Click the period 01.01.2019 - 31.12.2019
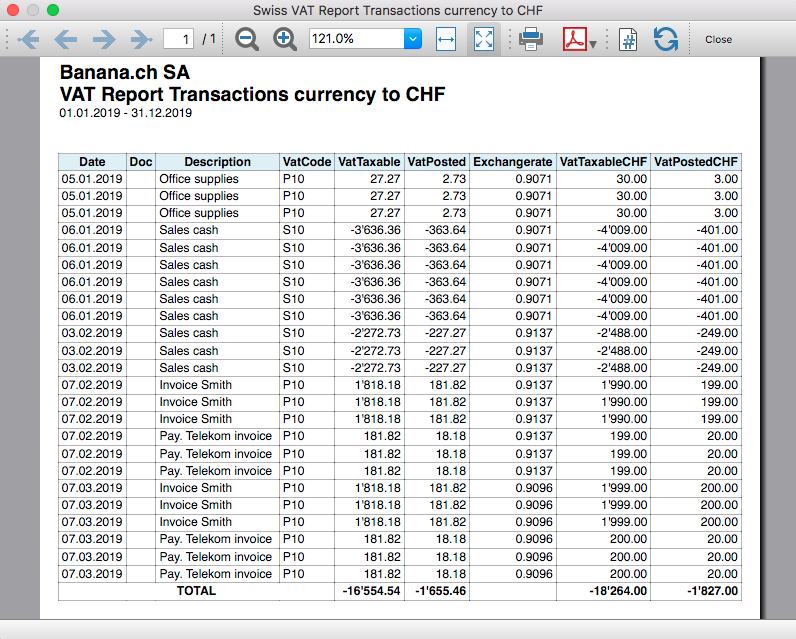 [x=125, y=113]
